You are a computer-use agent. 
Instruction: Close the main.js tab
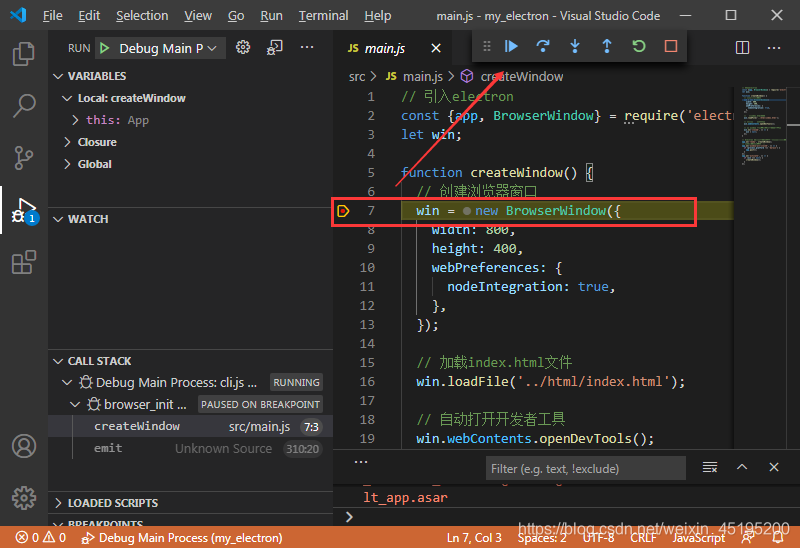[436, 48]
